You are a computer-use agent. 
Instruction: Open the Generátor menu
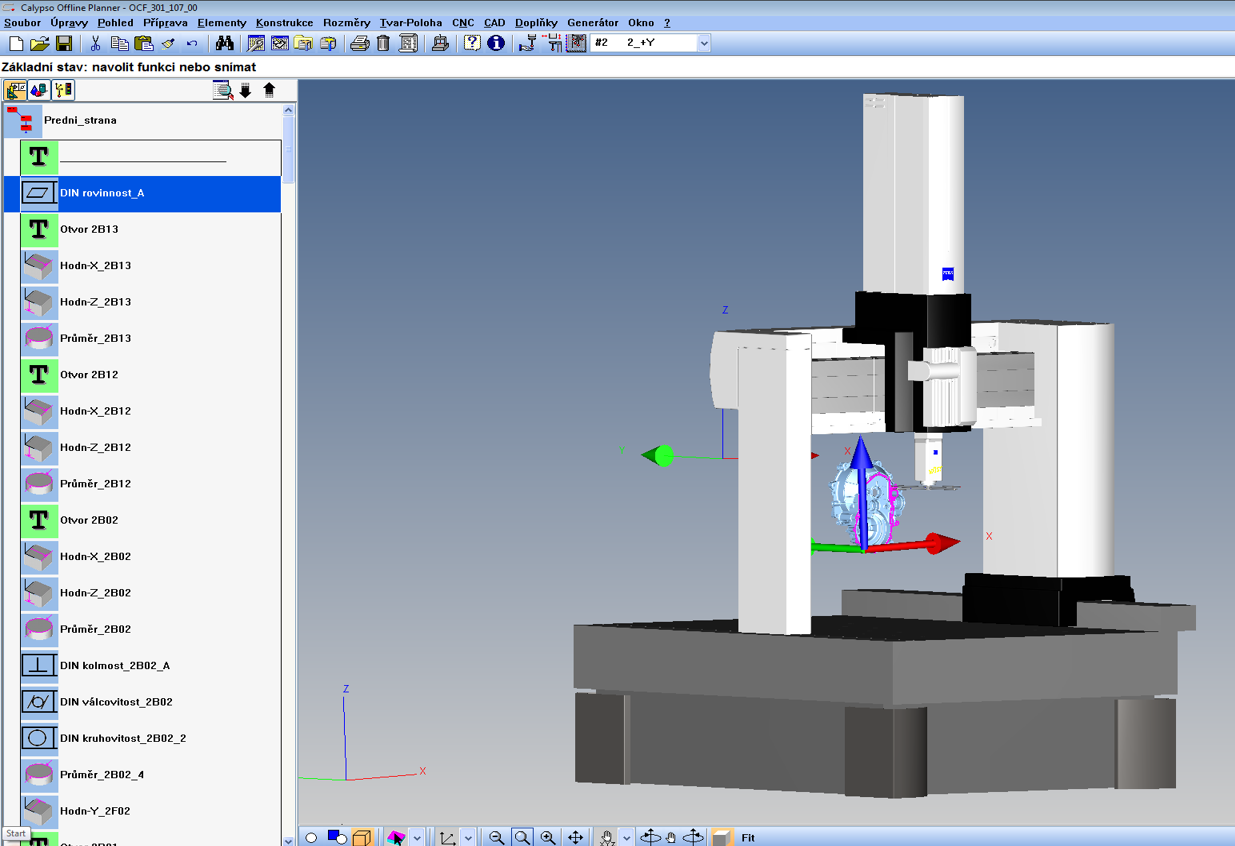[592, 22]
